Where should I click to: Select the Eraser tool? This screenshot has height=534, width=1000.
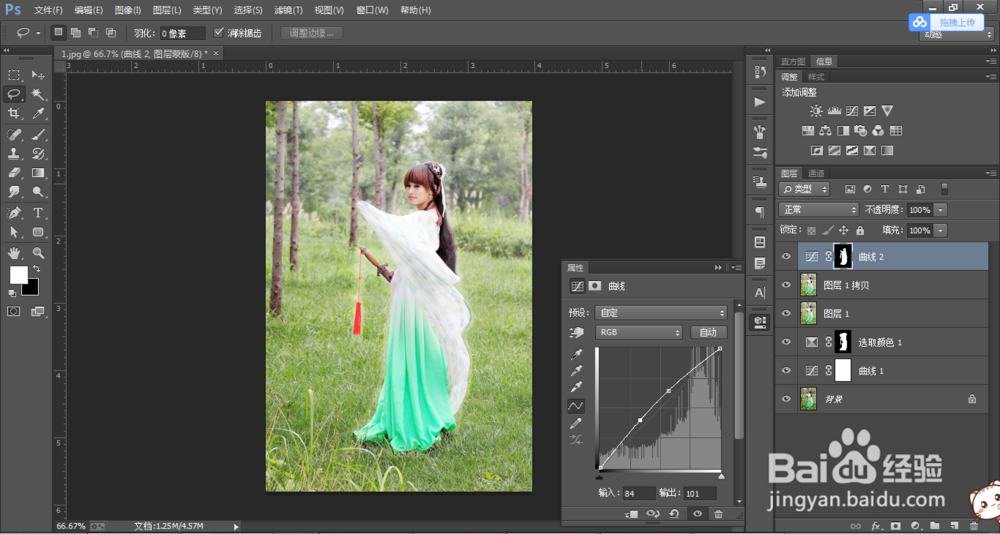pos(14,172)
